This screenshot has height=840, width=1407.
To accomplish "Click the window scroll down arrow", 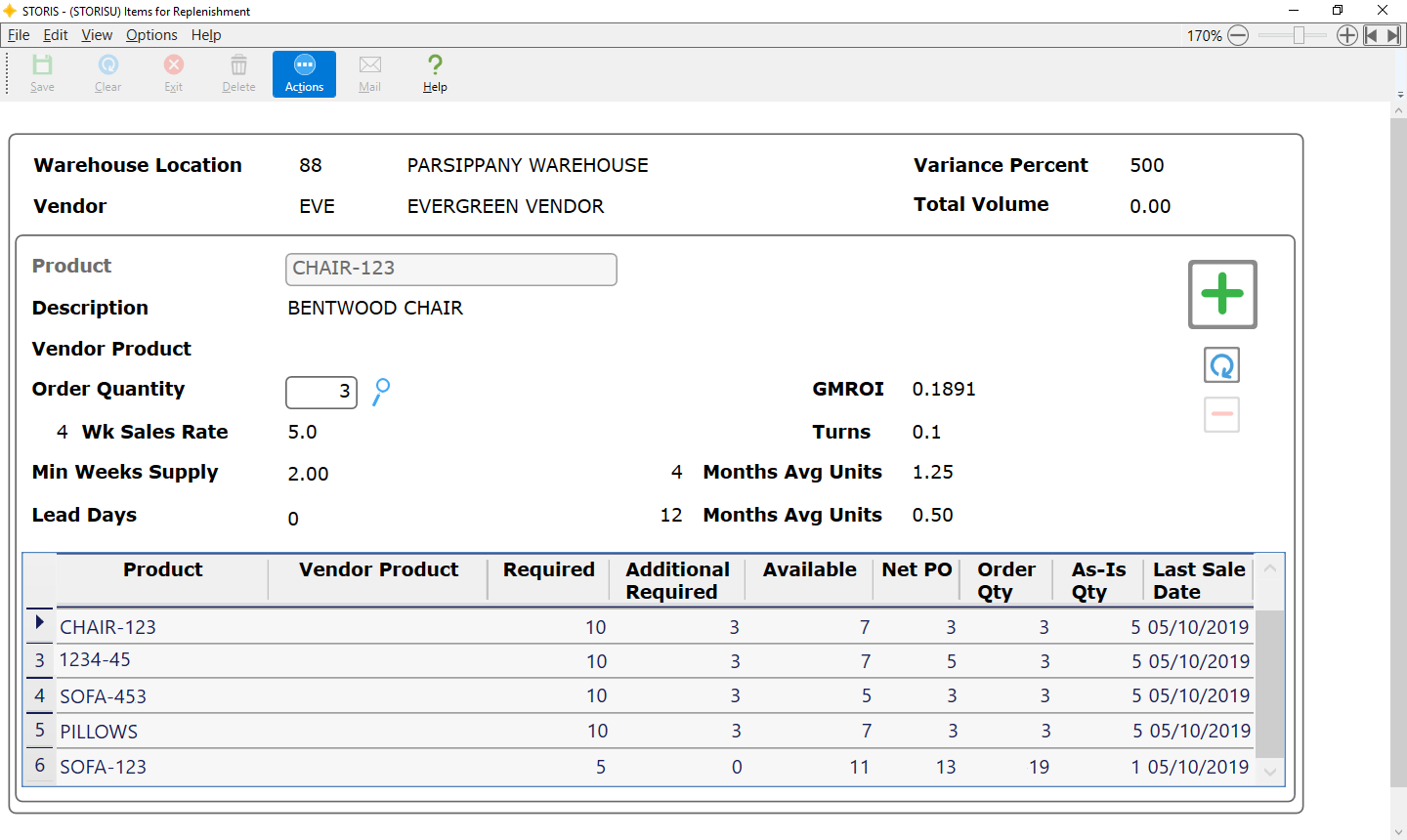I will (x=1398, y=831).
